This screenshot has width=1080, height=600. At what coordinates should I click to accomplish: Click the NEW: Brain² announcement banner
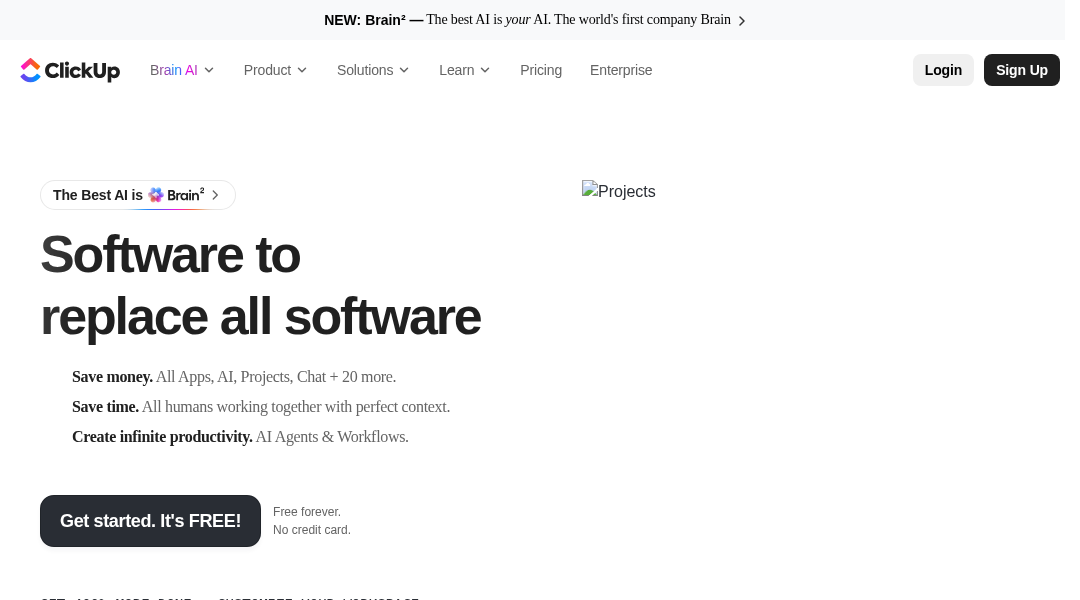click(534, 20)
